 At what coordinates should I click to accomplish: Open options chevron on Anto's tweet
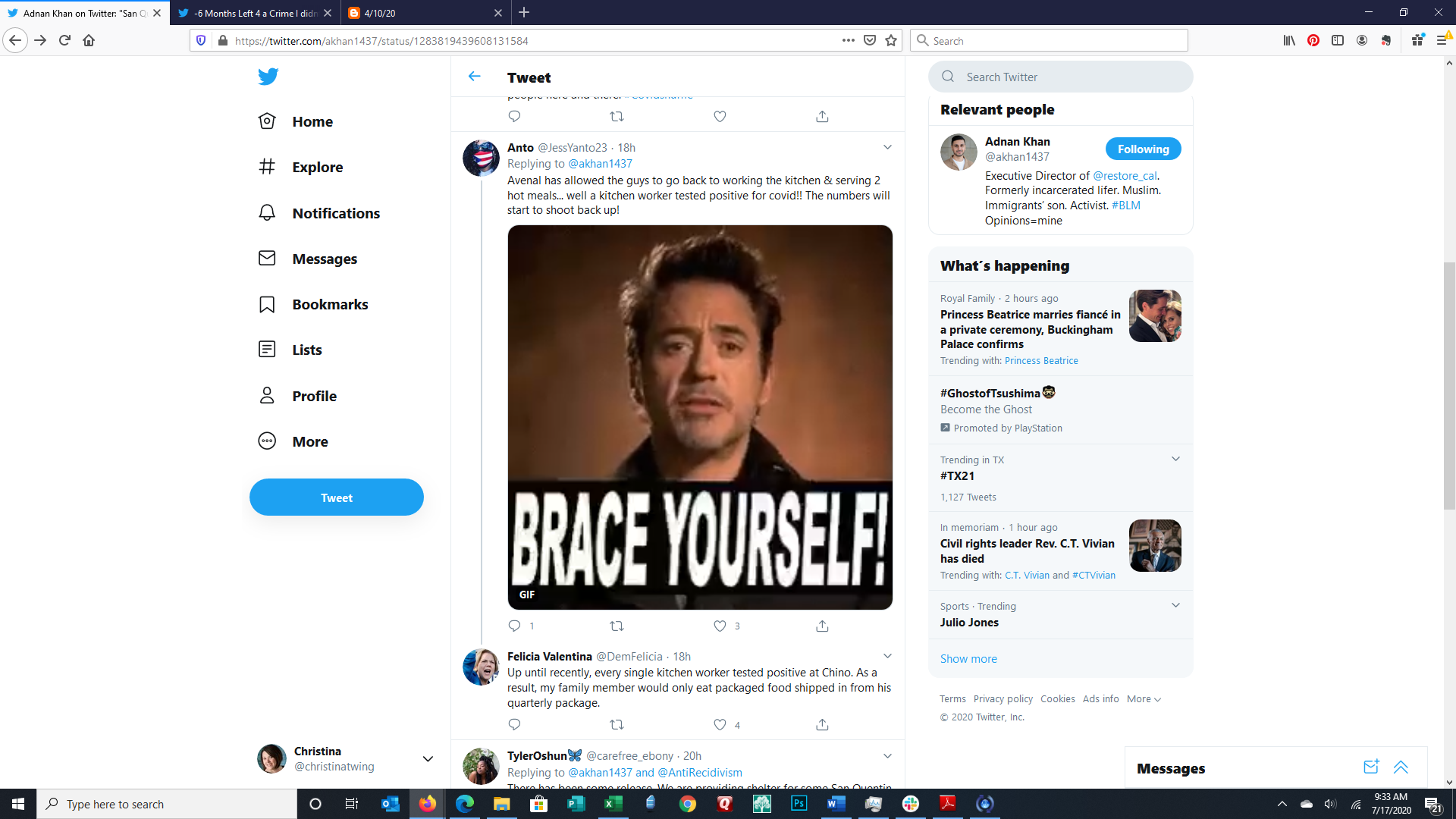887,147
